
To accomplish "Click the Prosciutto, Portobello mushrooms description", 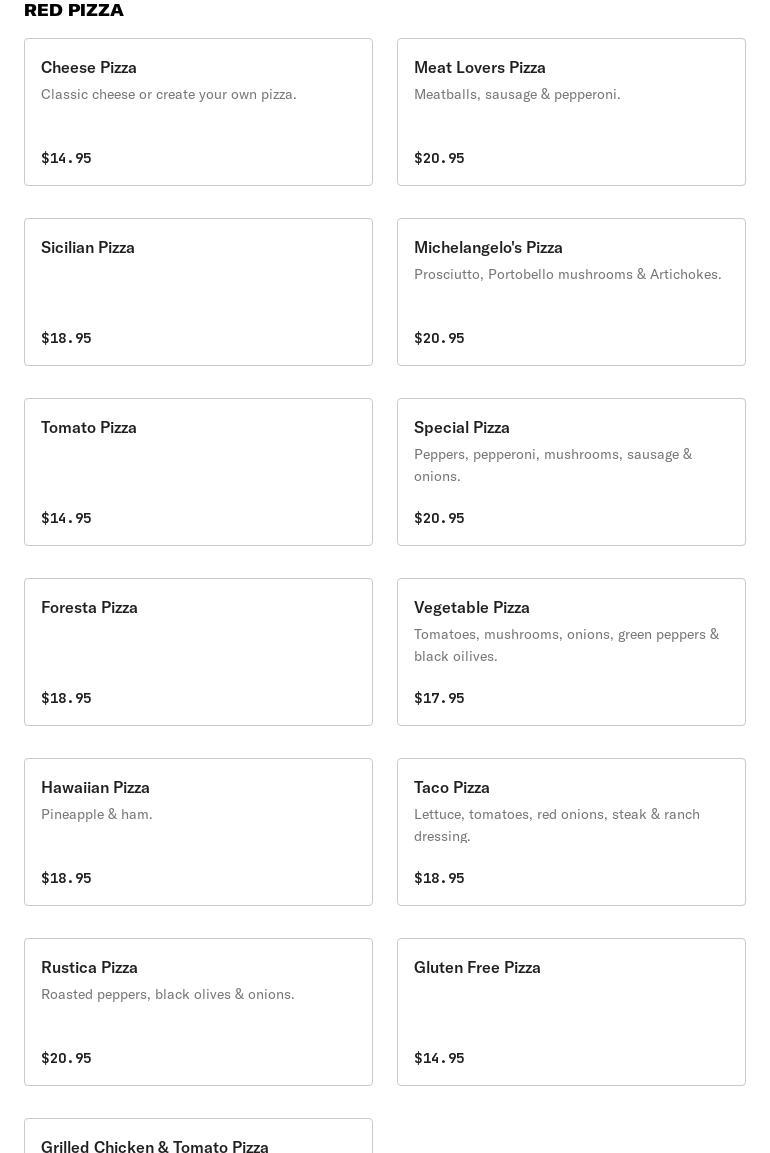I will [x=567, y=274].
